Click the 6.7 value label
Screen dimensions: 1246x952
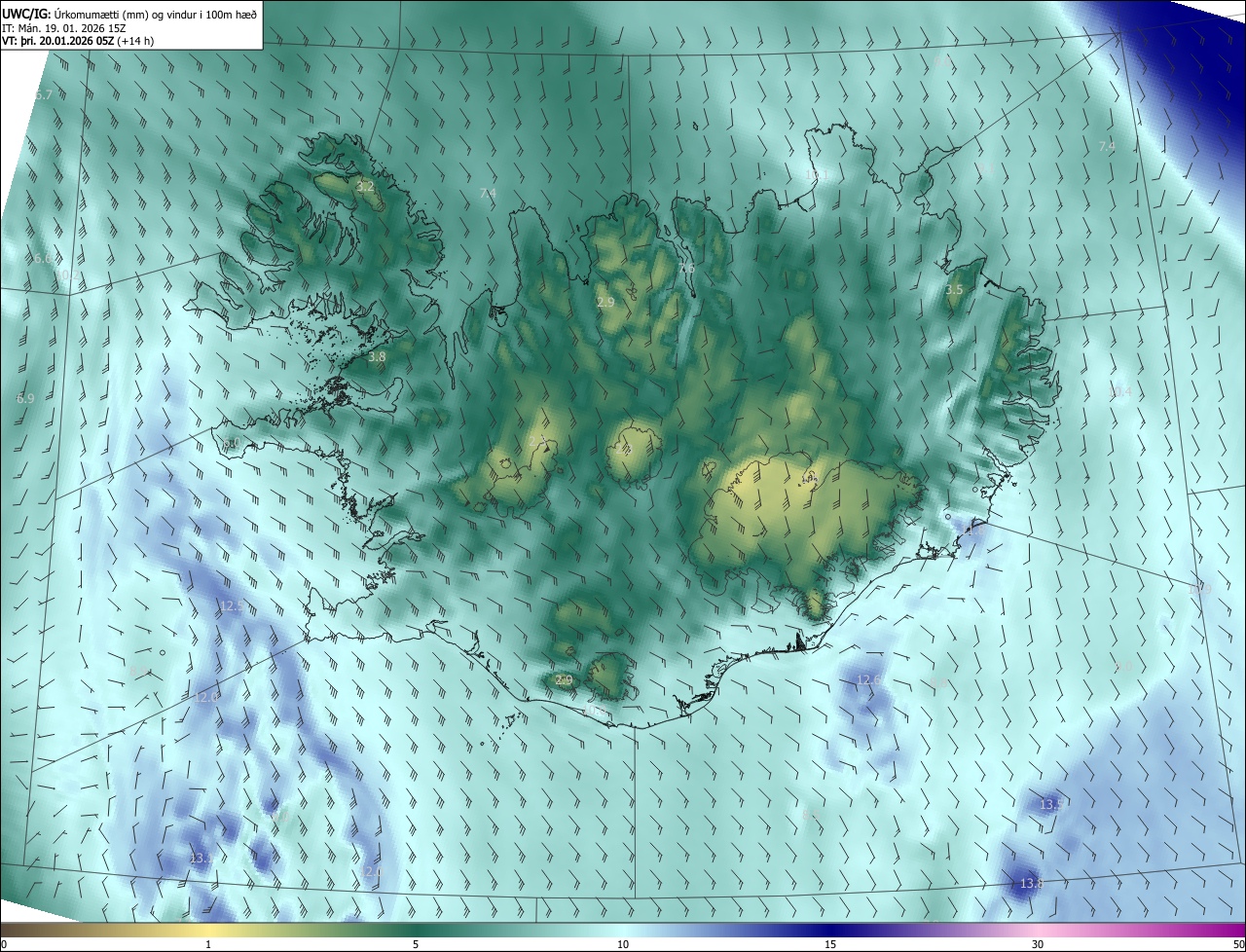pos(43,94)
